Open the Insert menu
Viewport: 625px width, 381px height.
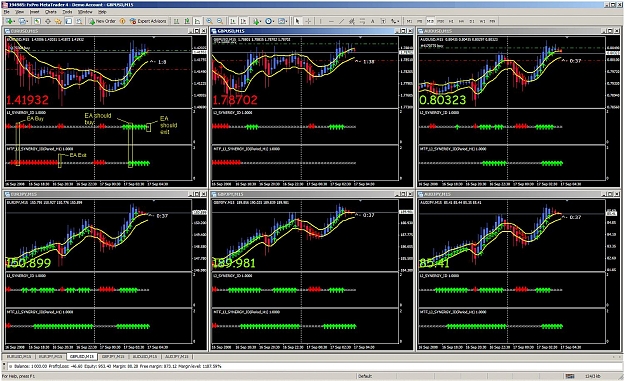35,12
